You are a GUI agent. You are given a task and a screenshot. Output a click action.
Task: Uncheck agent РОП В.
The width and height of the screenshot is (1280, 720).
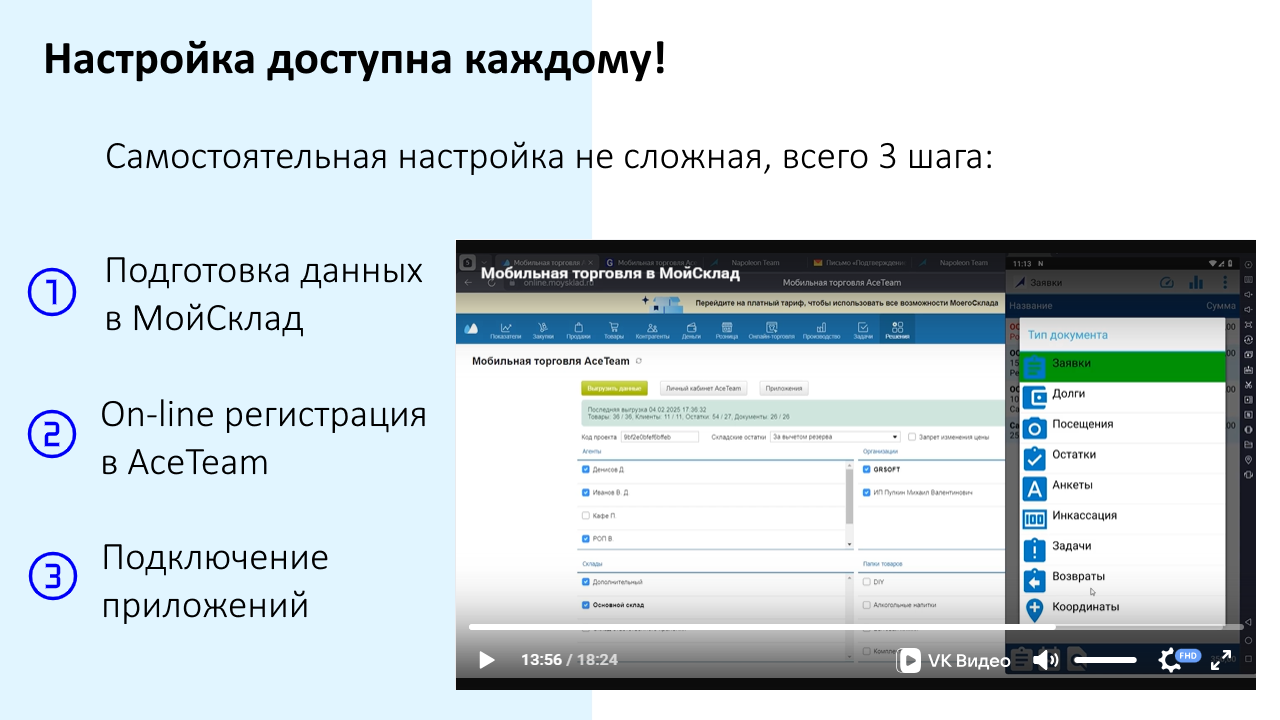pos(586,538)
